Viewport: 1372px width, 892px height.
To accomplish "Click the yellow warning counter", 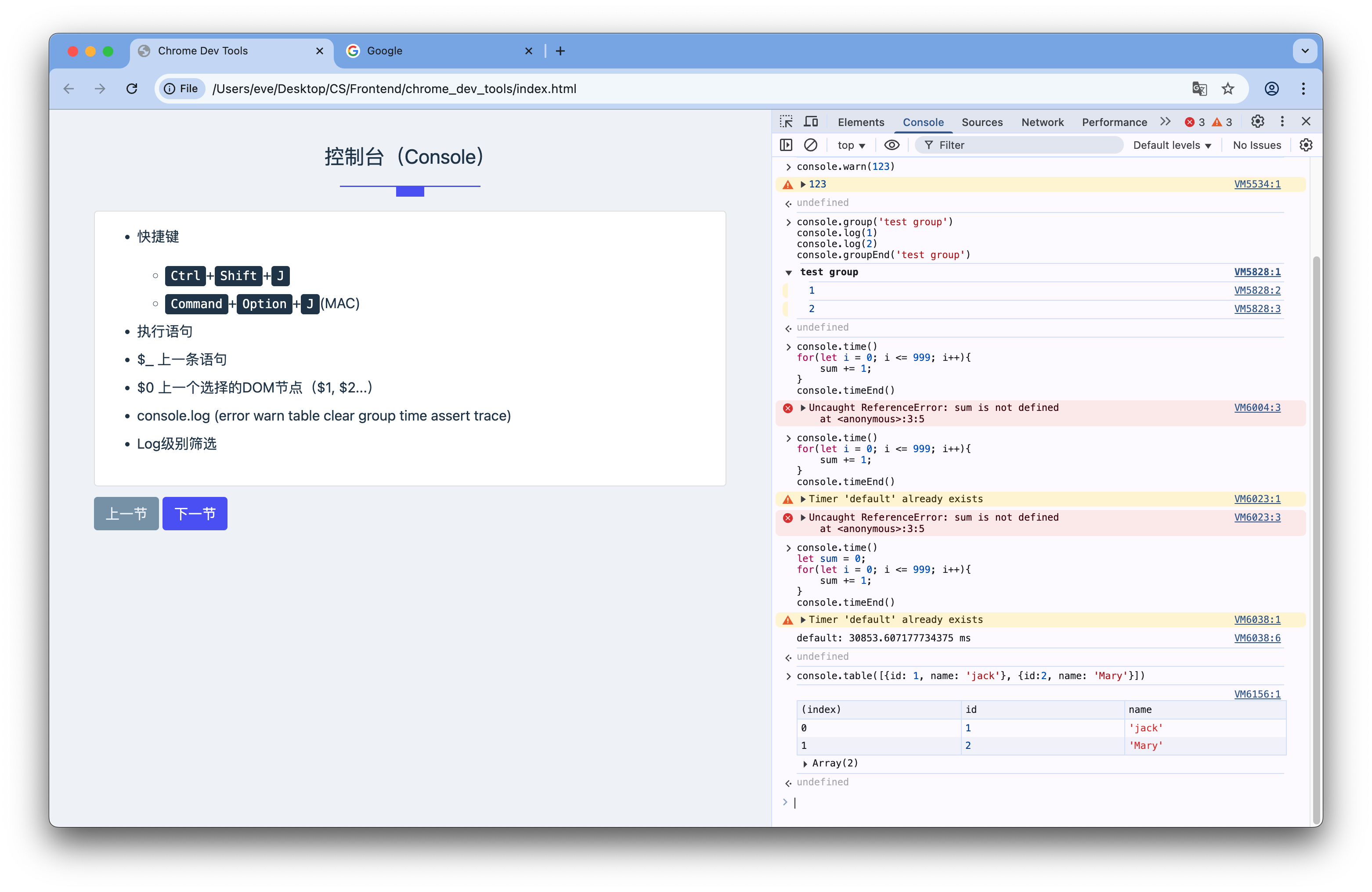I will point(1223,122).
